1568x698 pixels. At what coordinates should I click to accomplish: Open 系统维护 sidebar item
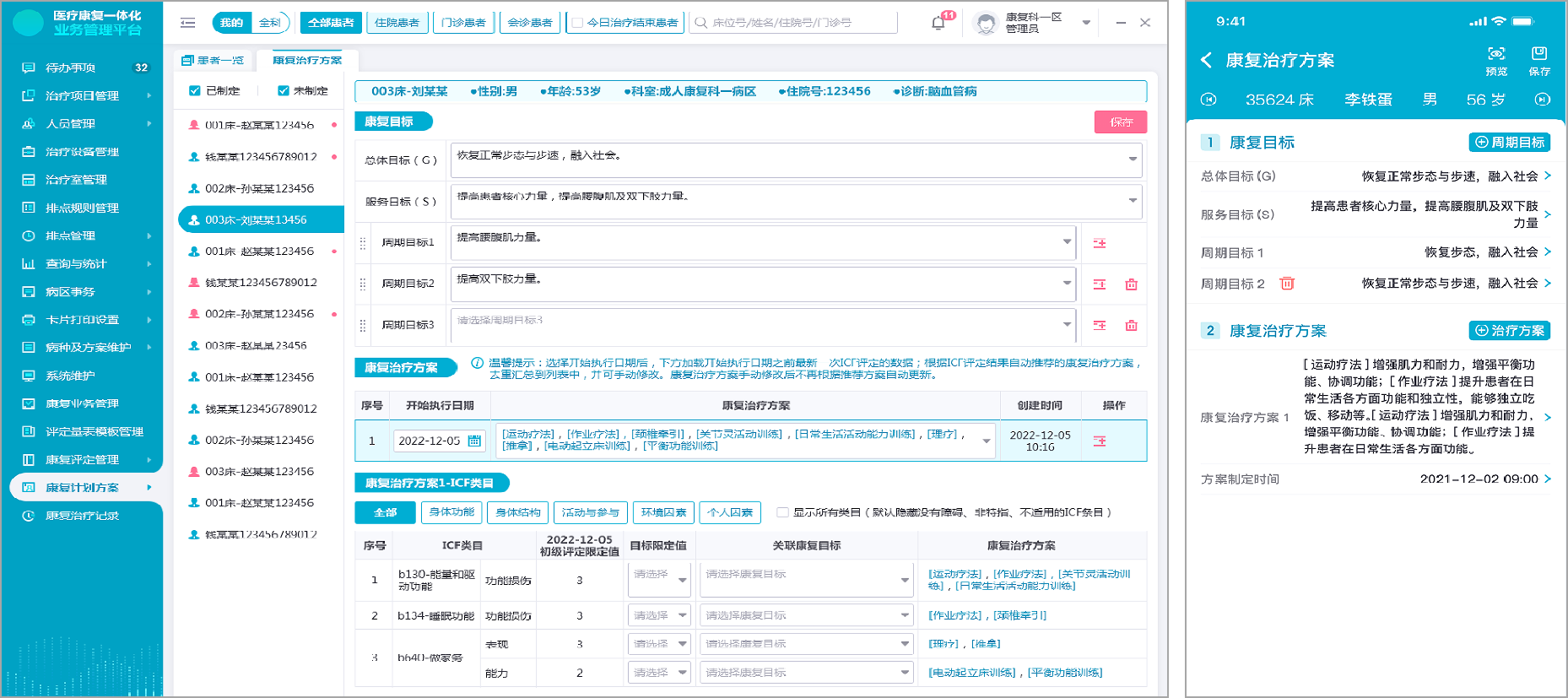pyautogui.click(x=81, y=376)
